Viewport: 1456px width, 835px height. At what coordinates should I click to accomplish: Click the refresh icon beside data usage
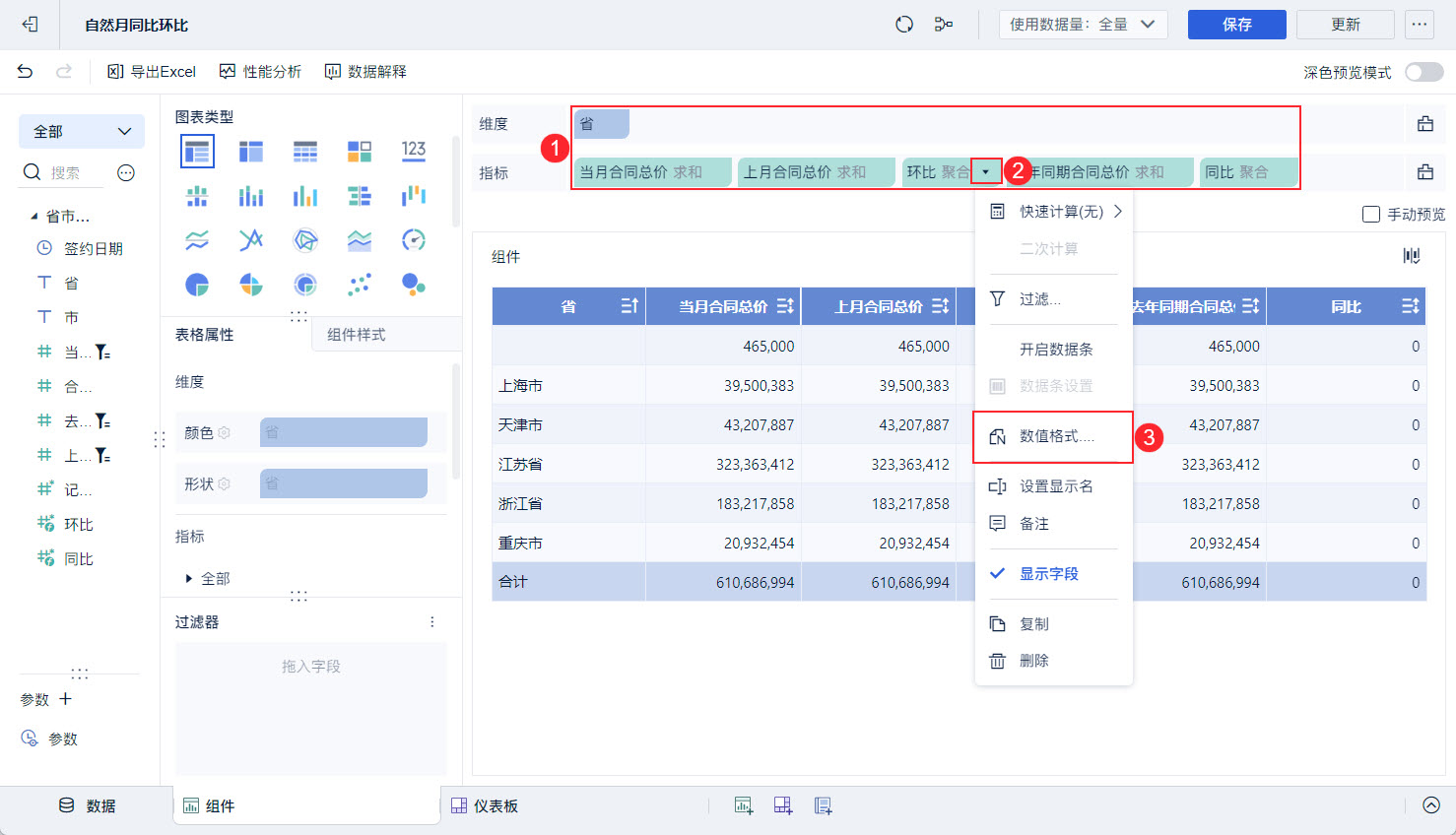tap(904, 25)
